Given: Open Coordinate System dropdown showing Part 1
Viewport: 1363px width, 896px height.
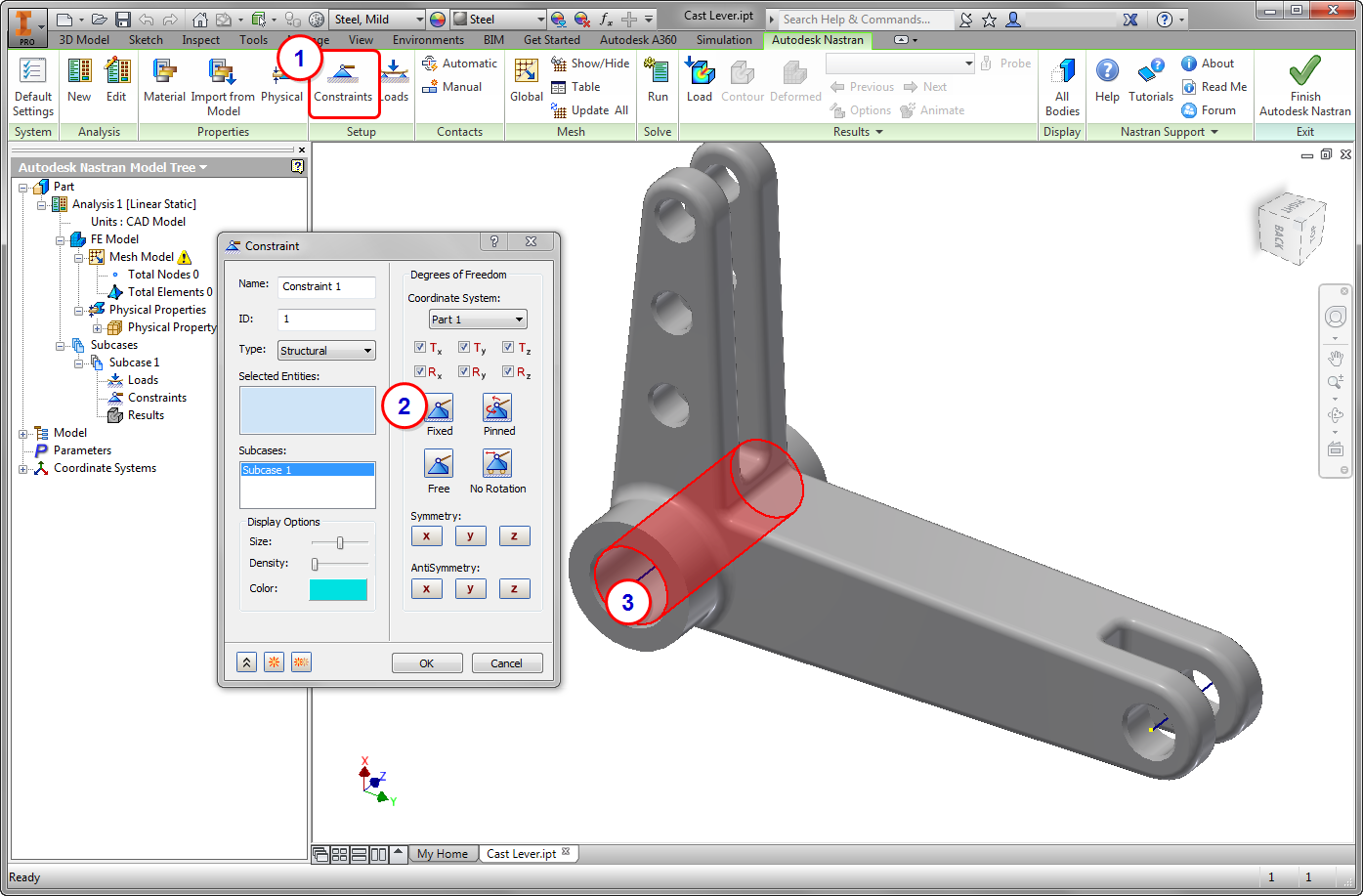Looking at the screenshot, I should tap(478, 320).
